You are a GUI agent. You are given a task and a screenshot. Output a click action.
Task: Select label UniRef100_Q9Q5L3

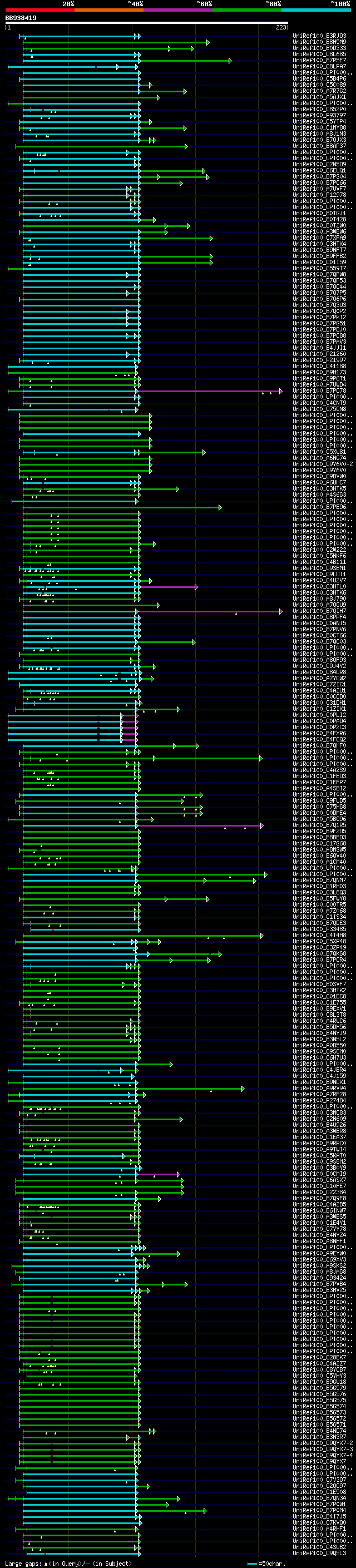pyautogui.click(x=319, y=1554)
